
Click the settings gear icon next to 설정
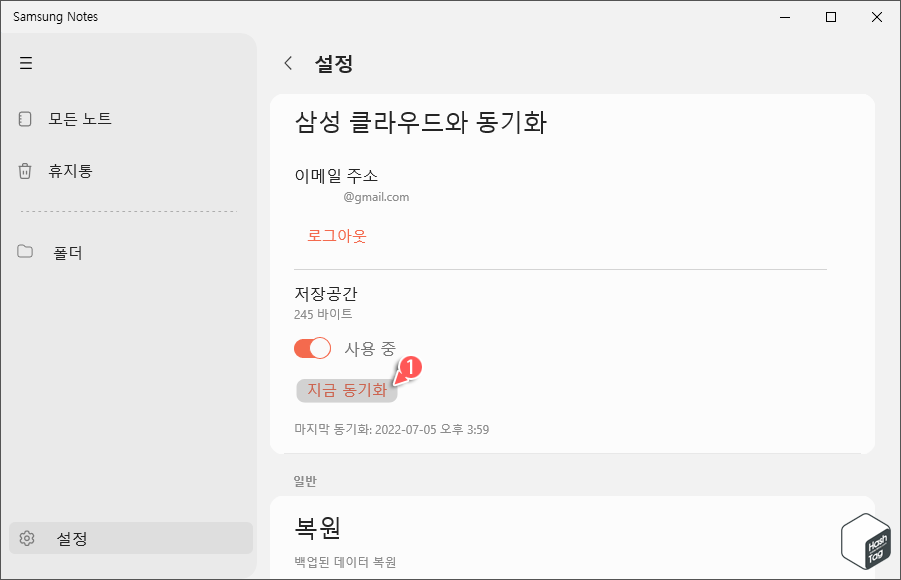[25, 537]
